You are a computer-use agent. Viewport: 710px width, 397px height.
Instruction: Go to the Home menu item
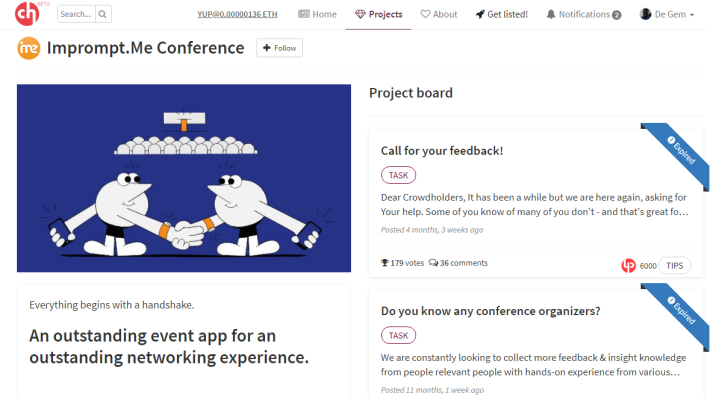(x=317, y=14)
